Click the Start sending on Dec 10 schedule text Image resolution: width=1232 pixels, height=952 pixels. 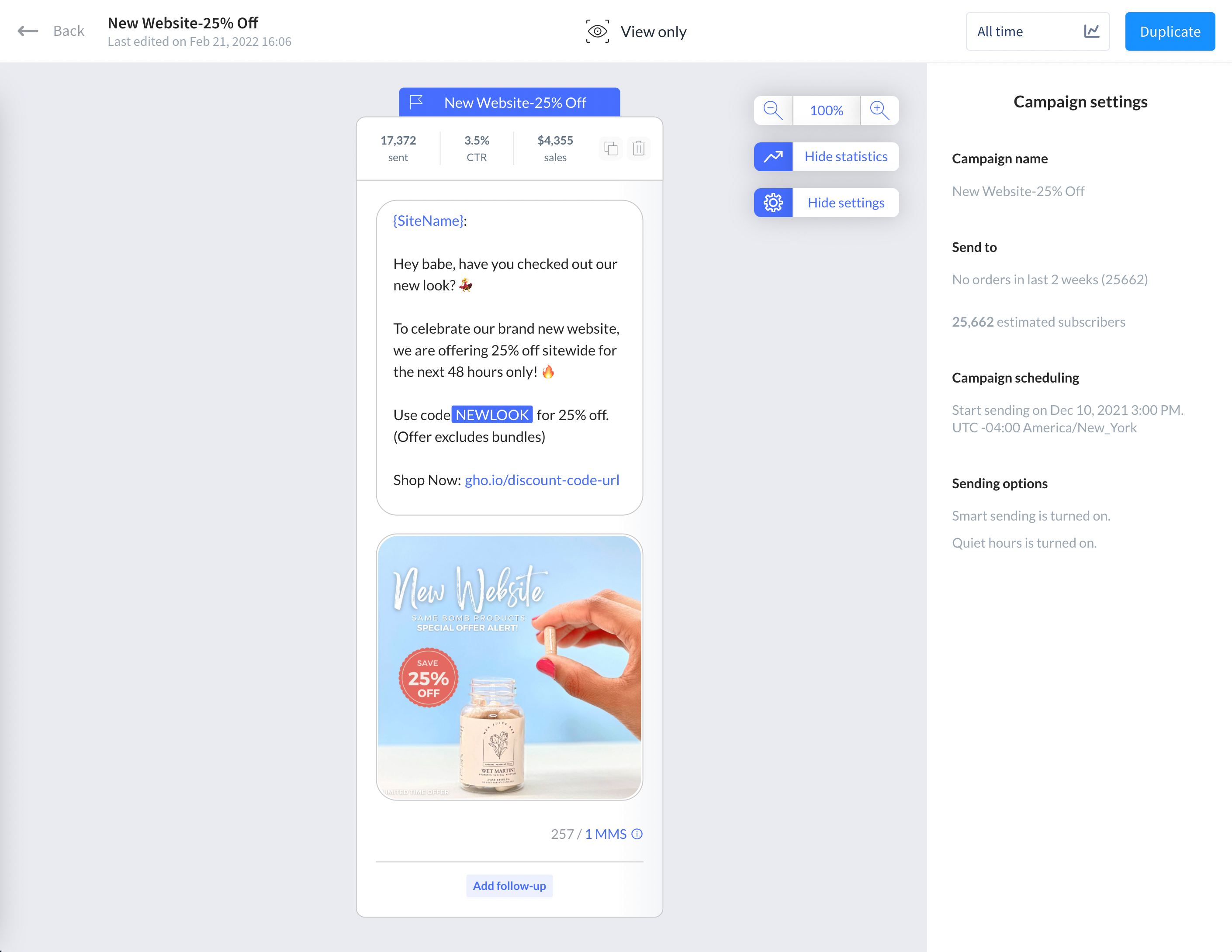[x=1068, y=419]
